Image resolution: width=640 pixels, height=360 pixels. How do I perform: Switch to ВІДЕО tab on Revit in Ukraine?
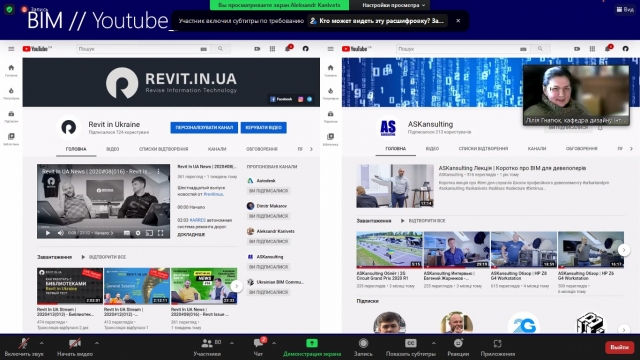click(113, 149)
